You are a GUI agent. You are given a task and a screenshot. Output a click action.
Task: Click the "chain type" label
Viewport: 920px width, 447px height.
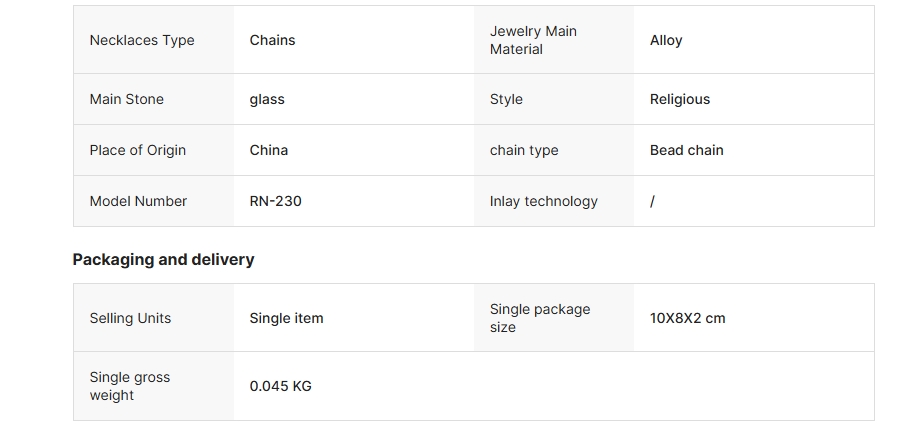(x=524, y=150)
